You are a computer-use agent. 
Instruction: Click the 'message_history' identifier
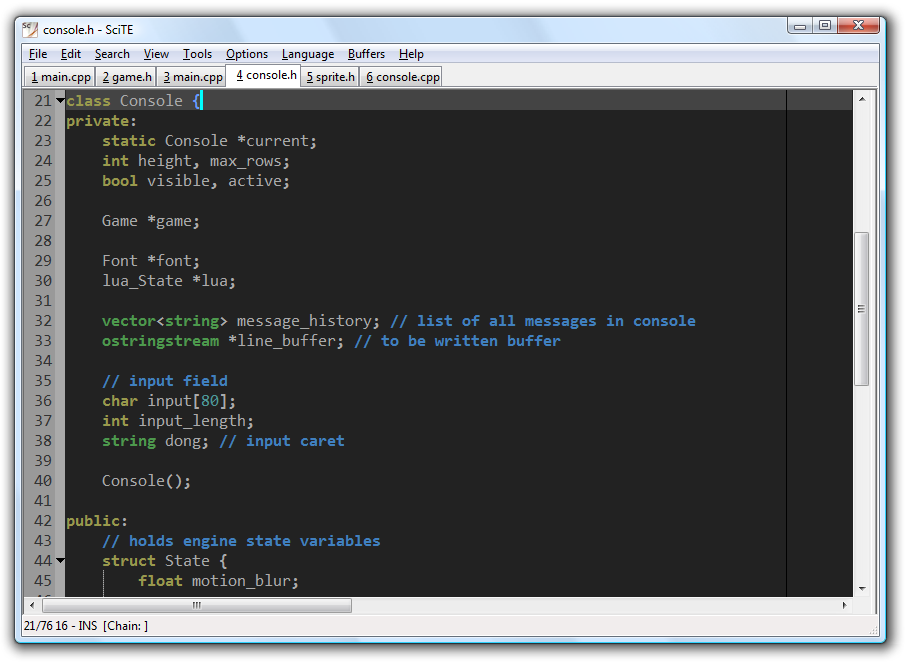[x=304, y=321]
